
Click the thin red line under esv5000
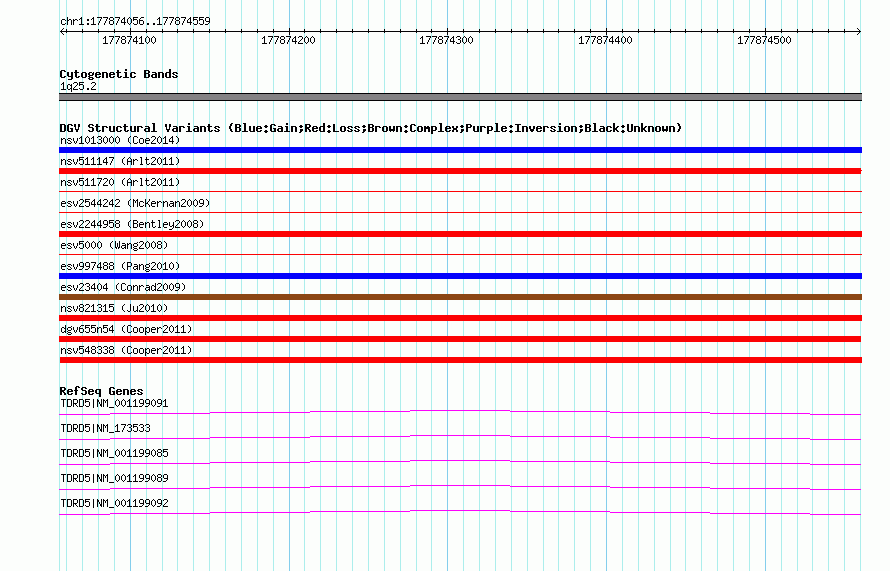click(460, 255)
